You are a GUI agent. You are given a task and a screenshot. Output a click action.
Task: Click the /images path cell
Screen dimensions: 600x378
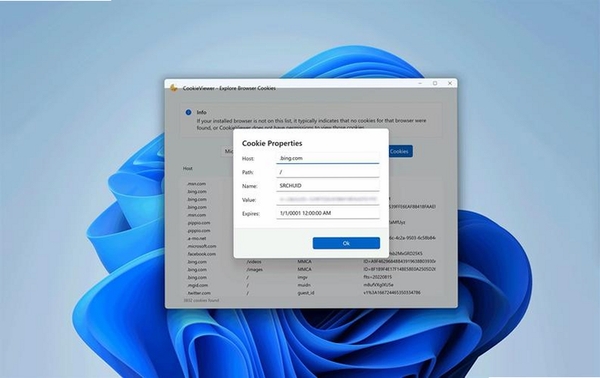click(x=254, y=269)
